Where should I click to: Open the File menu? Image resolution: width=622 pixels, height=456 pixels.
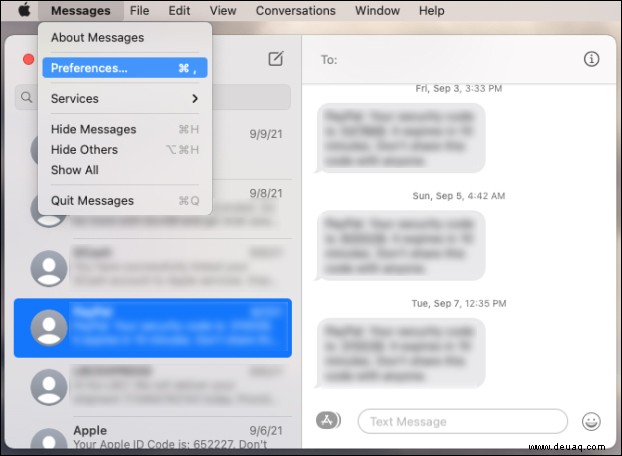pyautogui.click(x=140, y=11)
